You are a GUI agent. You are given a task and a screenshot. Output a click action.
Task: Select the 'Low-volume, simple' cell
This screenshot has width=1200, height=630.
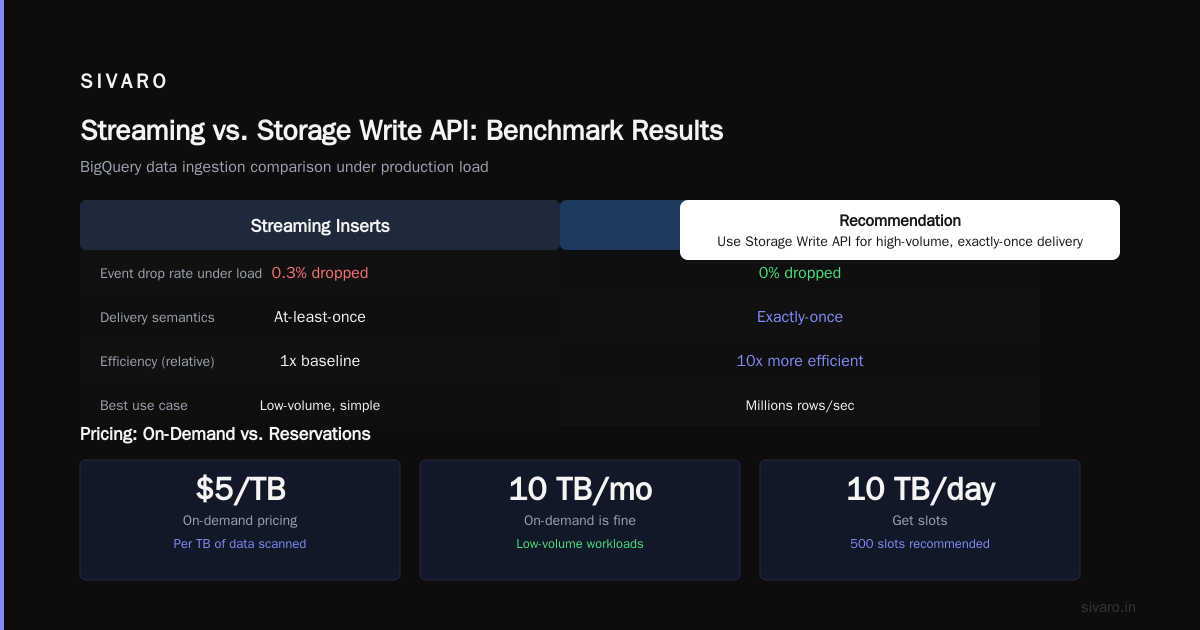[x=320, y=405]
